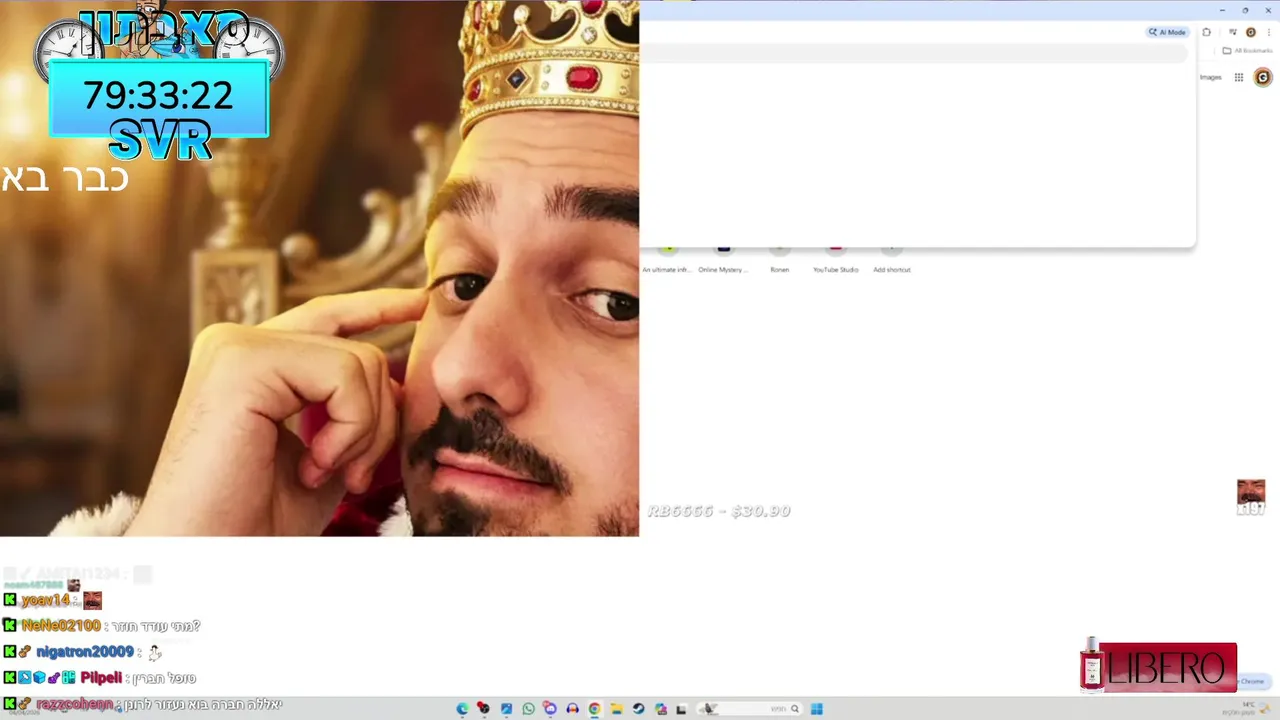Click the 79:33:22 countdown timer

pyautogui.click(x=158, y=96)
